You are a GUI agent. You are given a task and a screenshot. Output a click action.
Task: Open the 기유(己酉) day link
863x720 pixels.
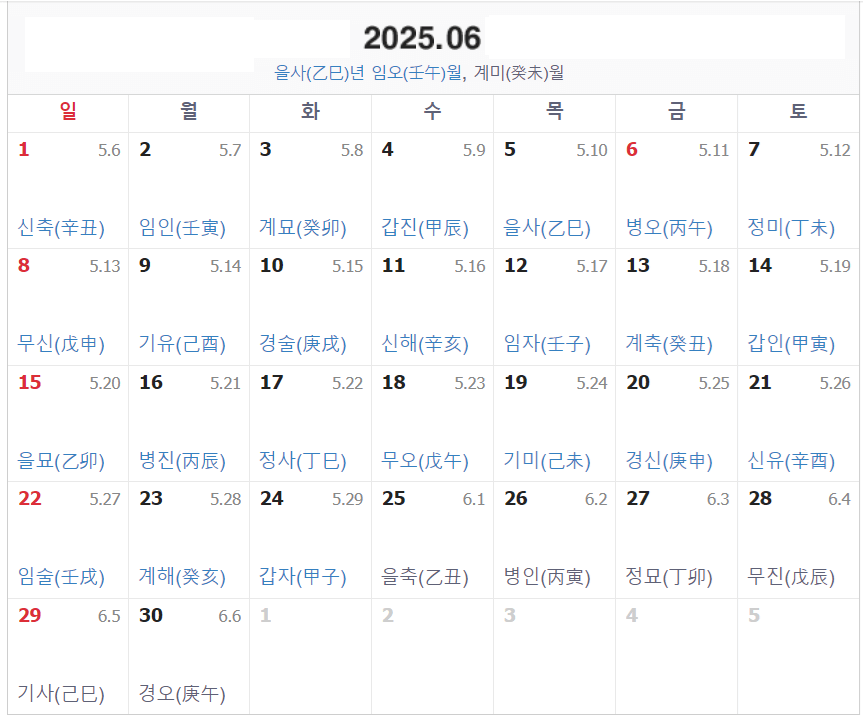pos(182,343)
